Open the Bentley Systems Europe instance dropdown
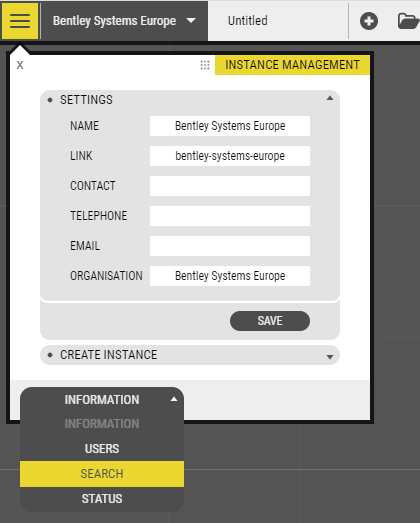Screen dimensions: 420x523 point(124,21)
